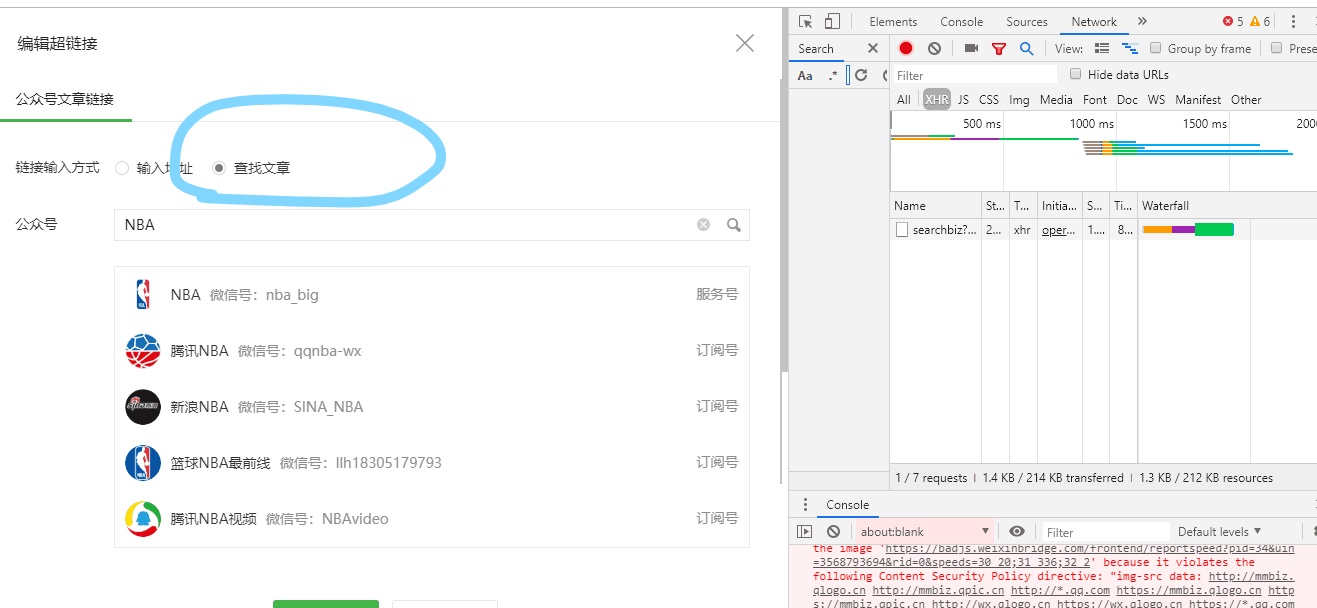Click the console live expression eye icon

tap(1017, 532)
